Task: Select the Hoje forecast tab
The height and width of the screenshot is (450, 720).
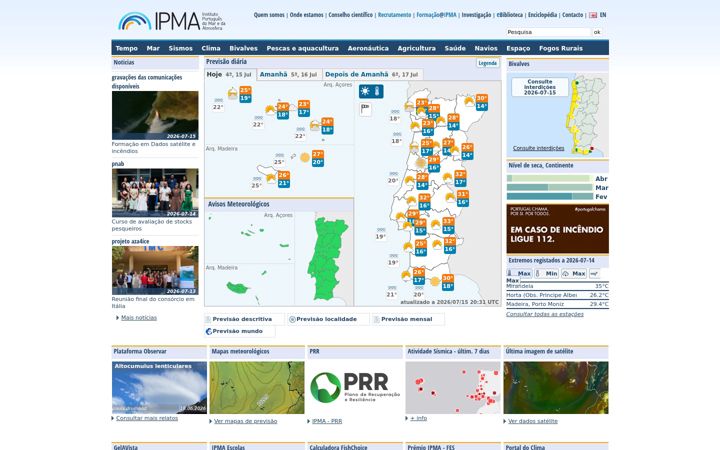Action: 230,74
